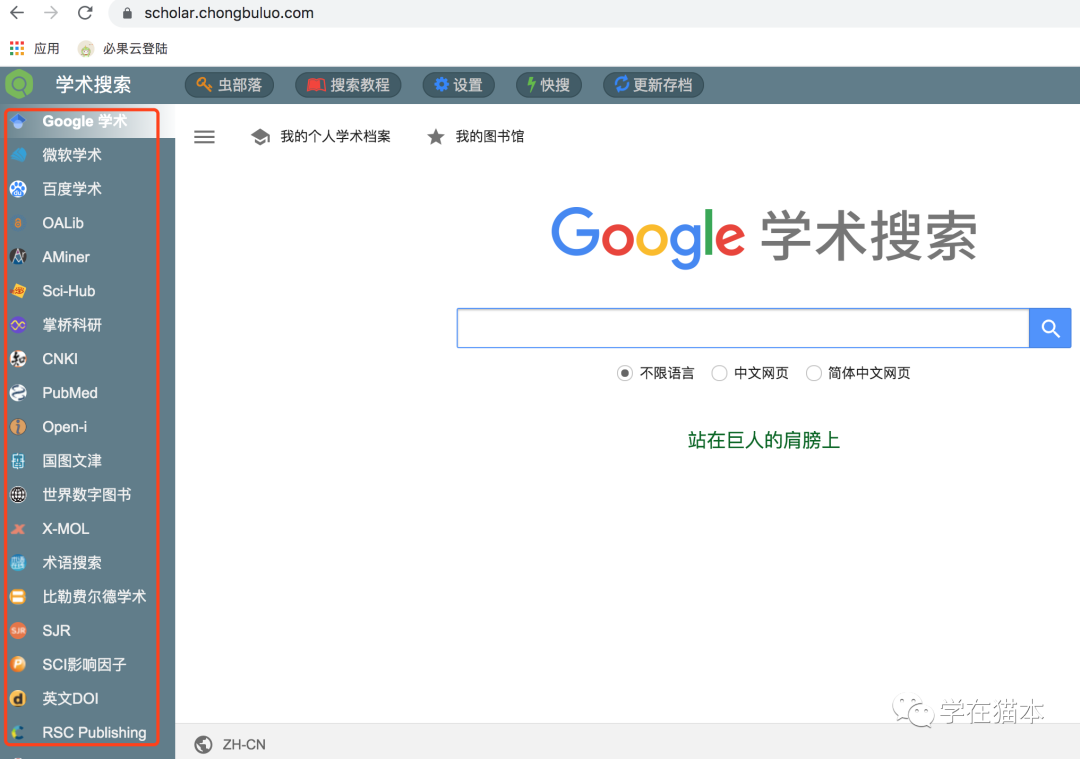Click the address bar lock icon
The width and height of the screenshot is (1080, 759).
[x=127, y=13]
